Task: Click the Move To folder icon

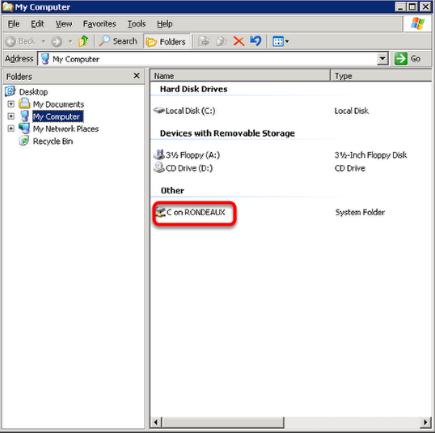Action: point(204,41)
